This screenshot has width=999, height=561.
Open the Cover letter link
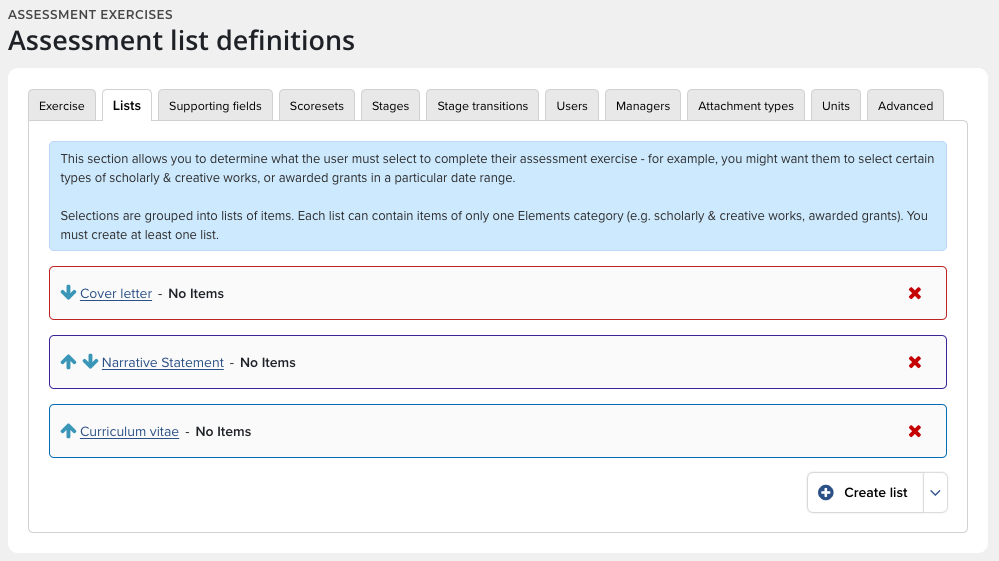(x=116, y=294)
